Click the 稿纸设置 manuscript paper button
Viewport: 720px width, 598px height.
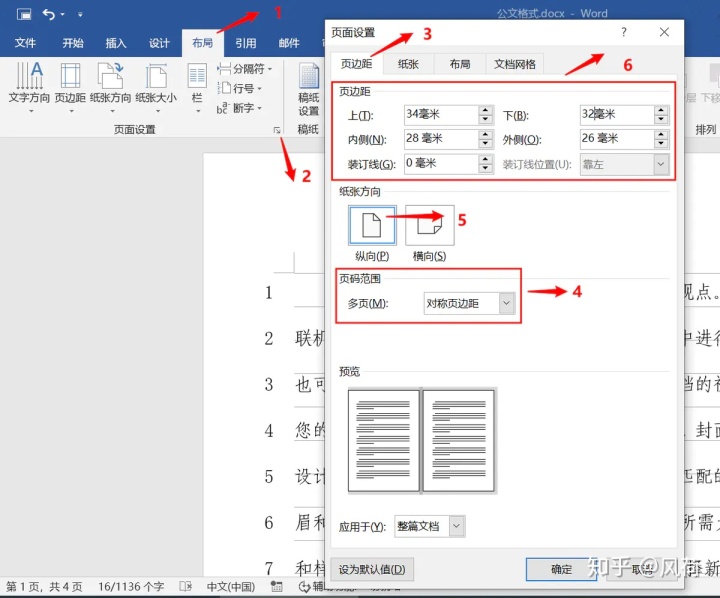point(309,90)
